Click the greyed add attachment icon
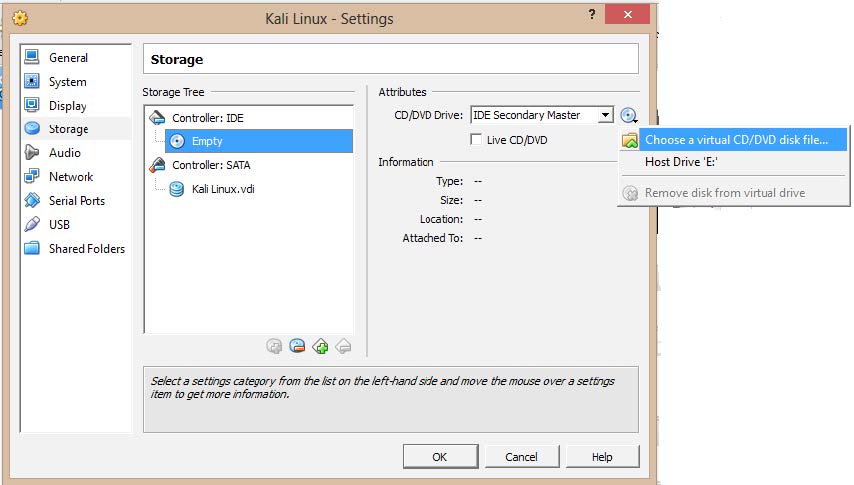The image size is (854, 485). click(274, 346)
